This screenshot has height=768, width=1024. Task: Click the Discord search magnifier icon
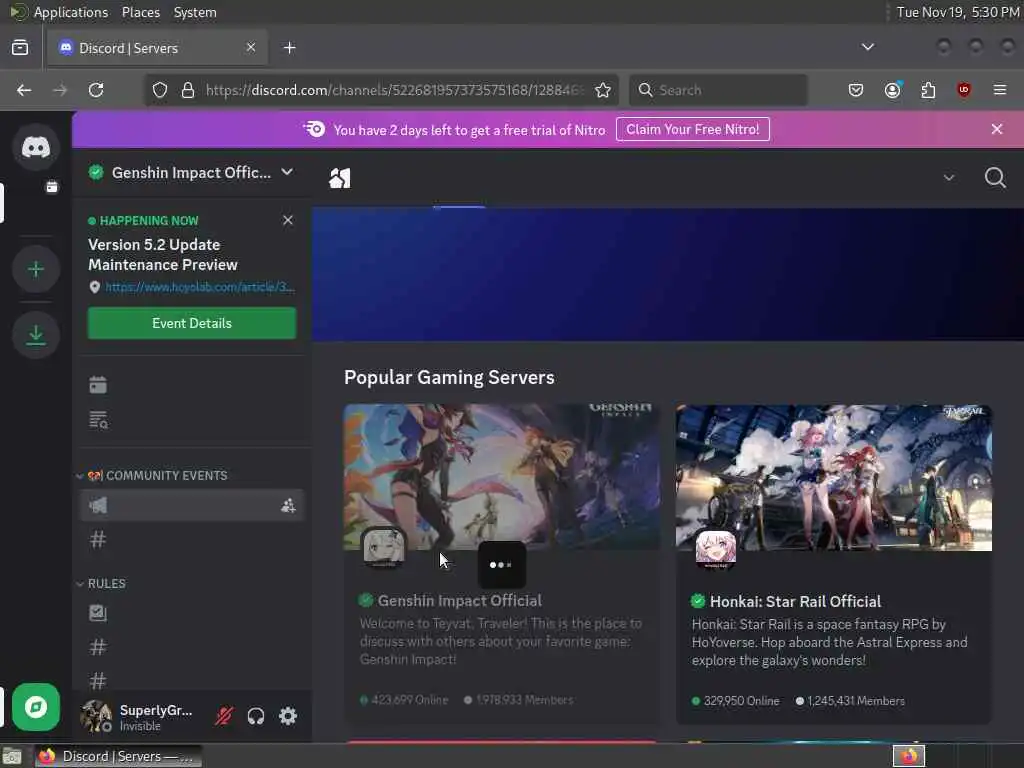(995, 178)
